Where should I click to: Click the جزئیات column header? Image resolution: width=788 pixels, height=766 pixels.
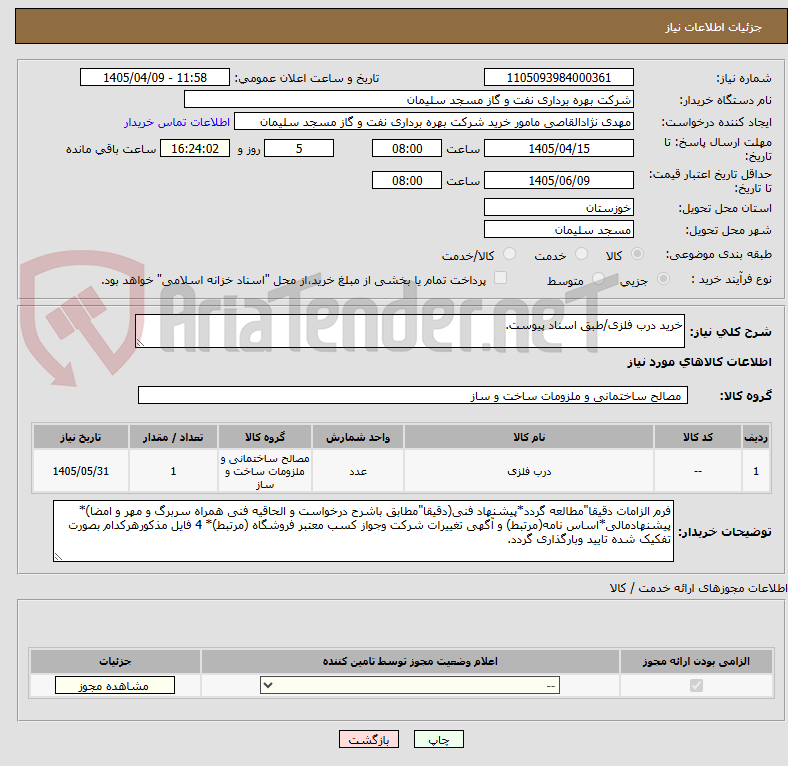[115, 661]
